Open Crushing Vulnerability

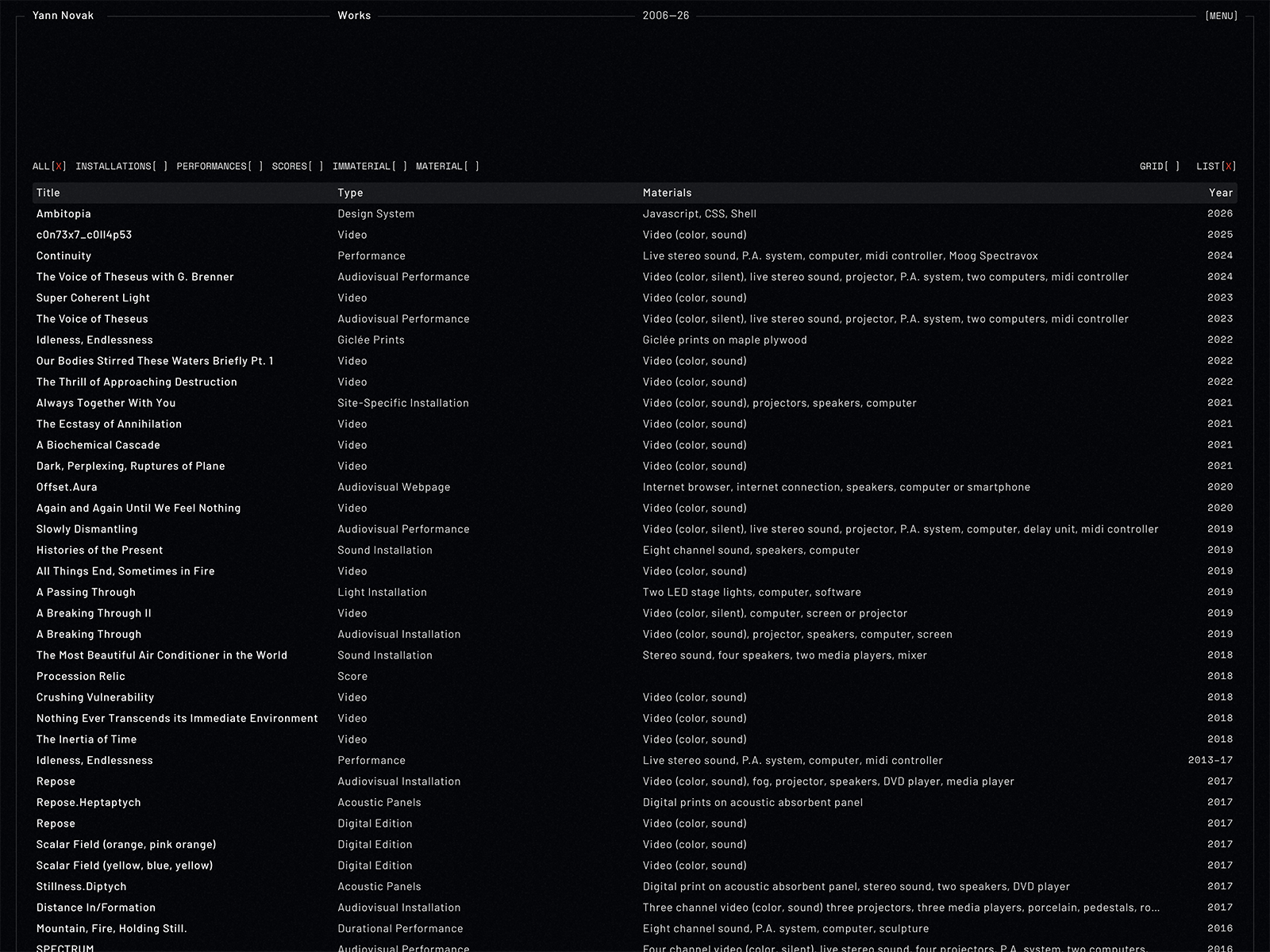(x=95, y=697)
